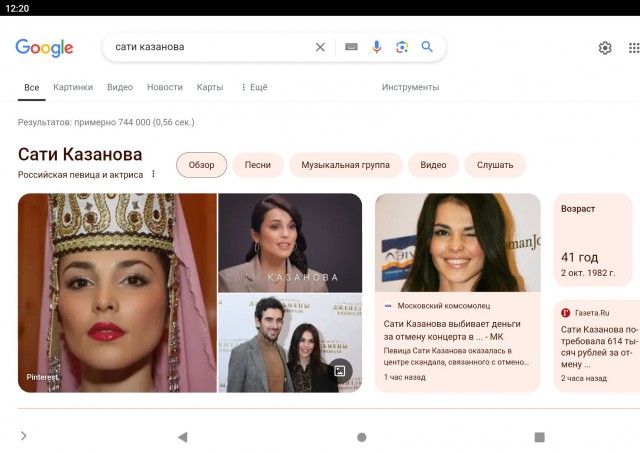The height and width of the screenshot is (453, 640).
Task: Click the 'Сати Казанова' heading
Action: (x=80, y=154)
